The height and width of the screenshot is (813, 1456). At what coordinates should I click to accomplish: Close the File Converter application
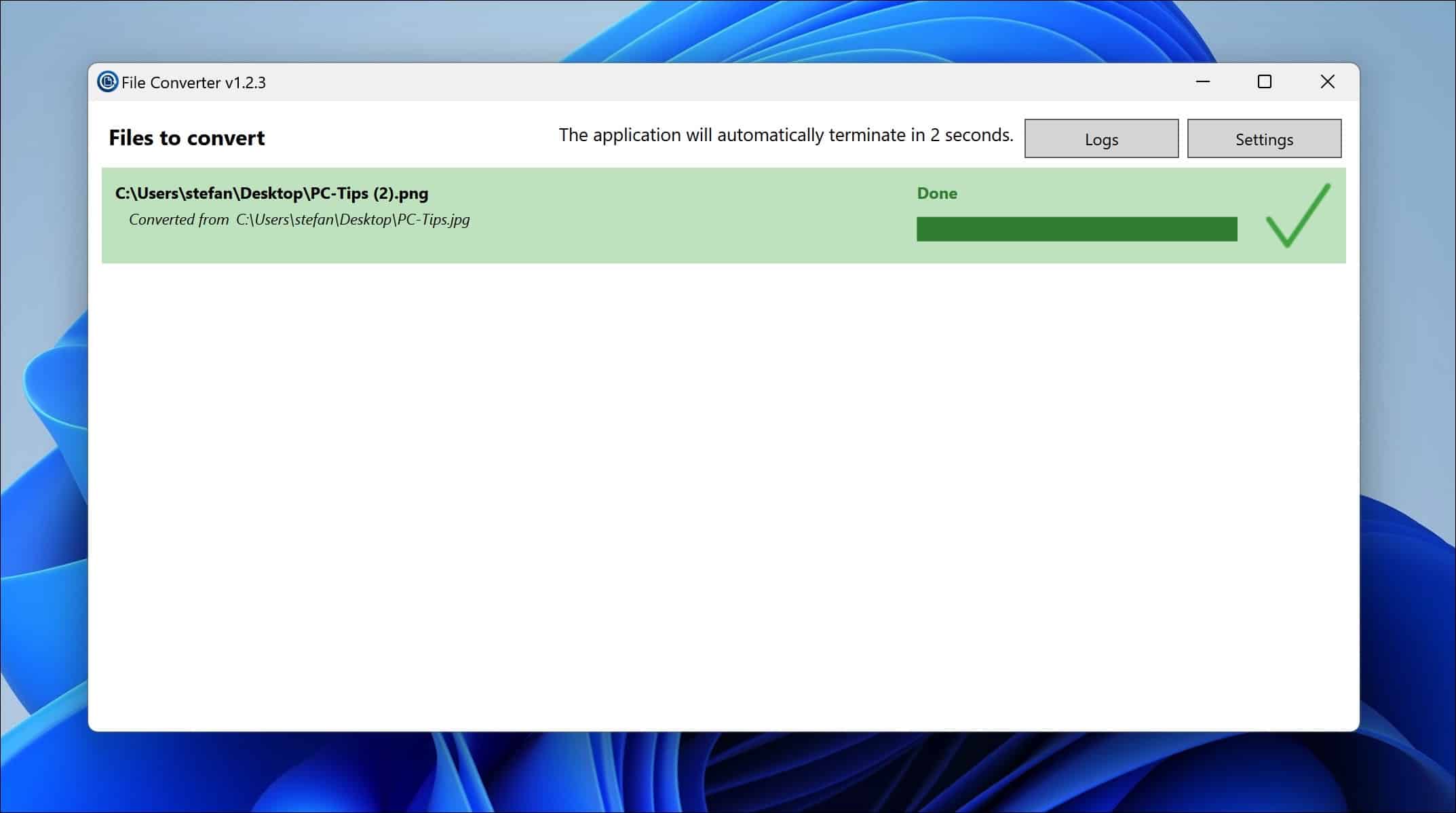pos(1327,81)
